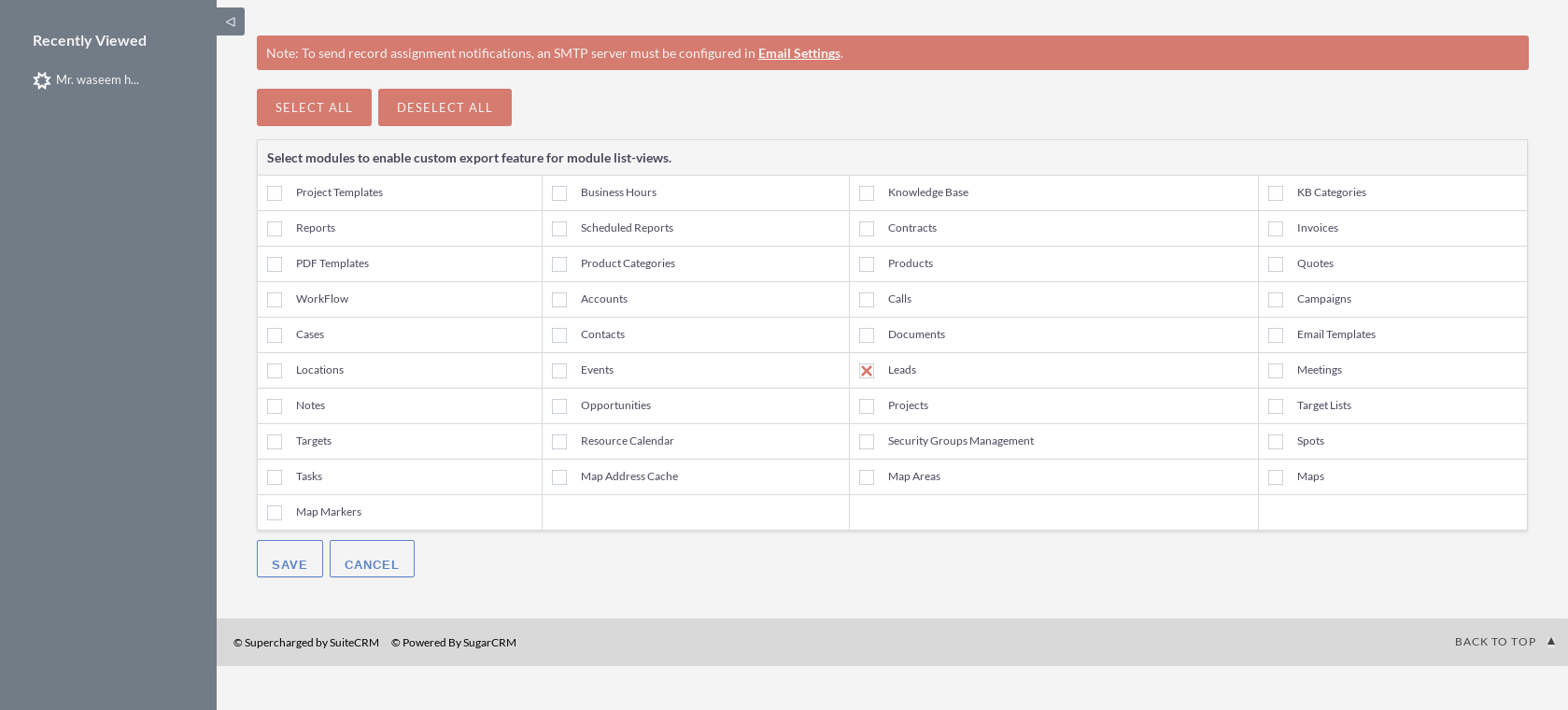Check the Locations checkbox
This screenshot has width=1568, height=710.
275,371
